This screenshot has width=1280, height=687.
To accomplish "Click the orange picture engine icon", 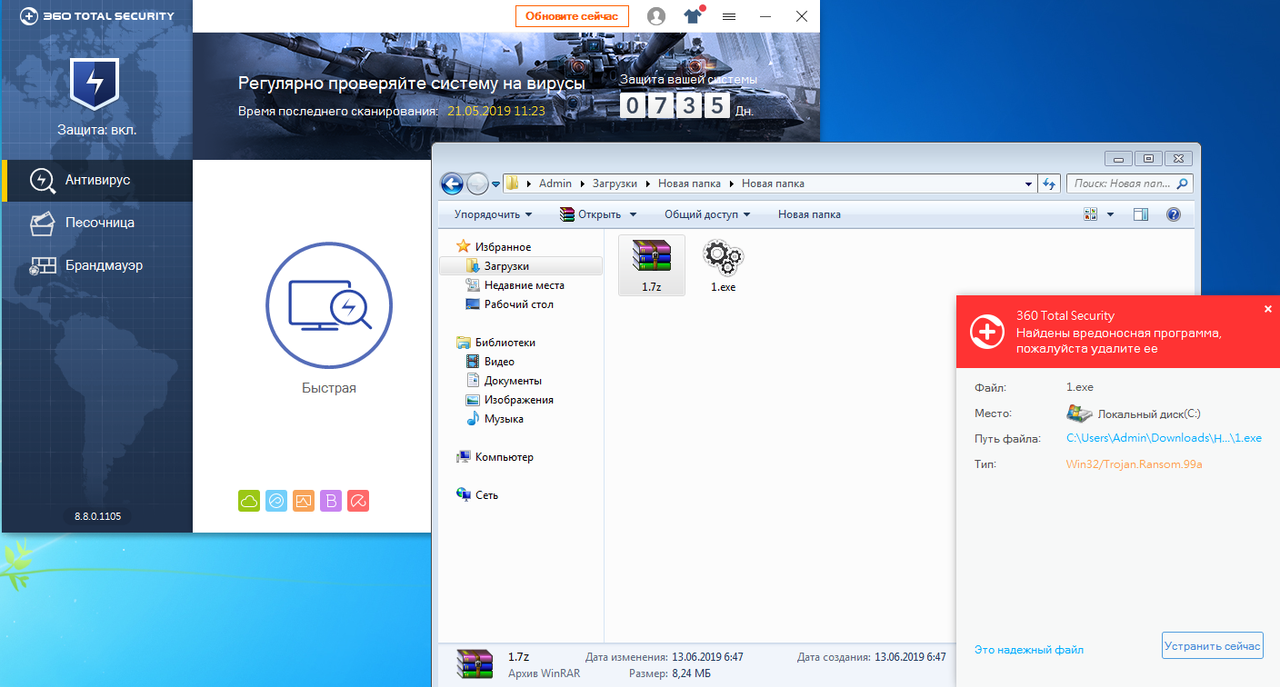I will click(304, 501).
